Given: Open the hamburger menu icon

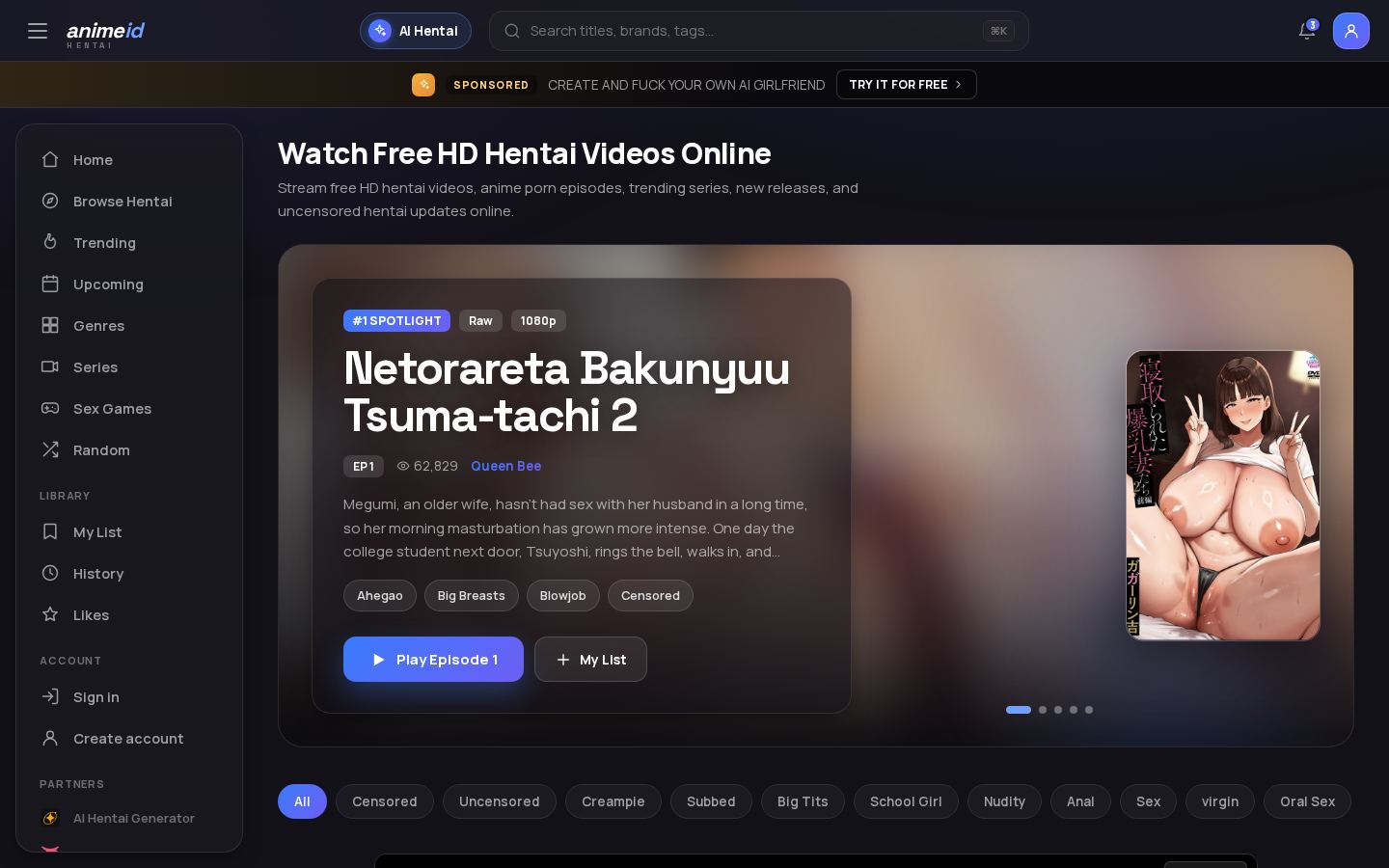Looking at the screenshot, I should click(x=38, y=31).
